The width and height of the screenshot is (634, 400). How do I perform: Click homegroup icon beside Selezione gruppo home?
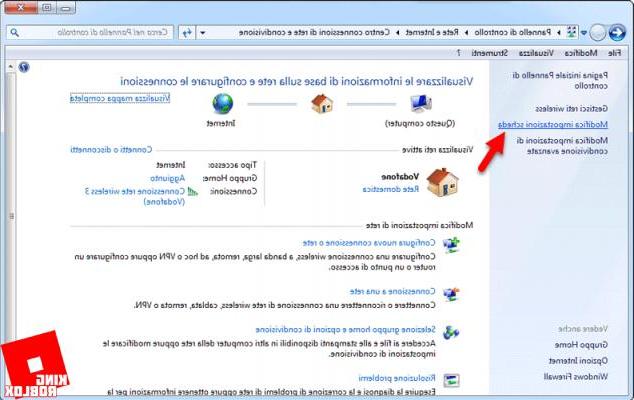pos(451,332)
